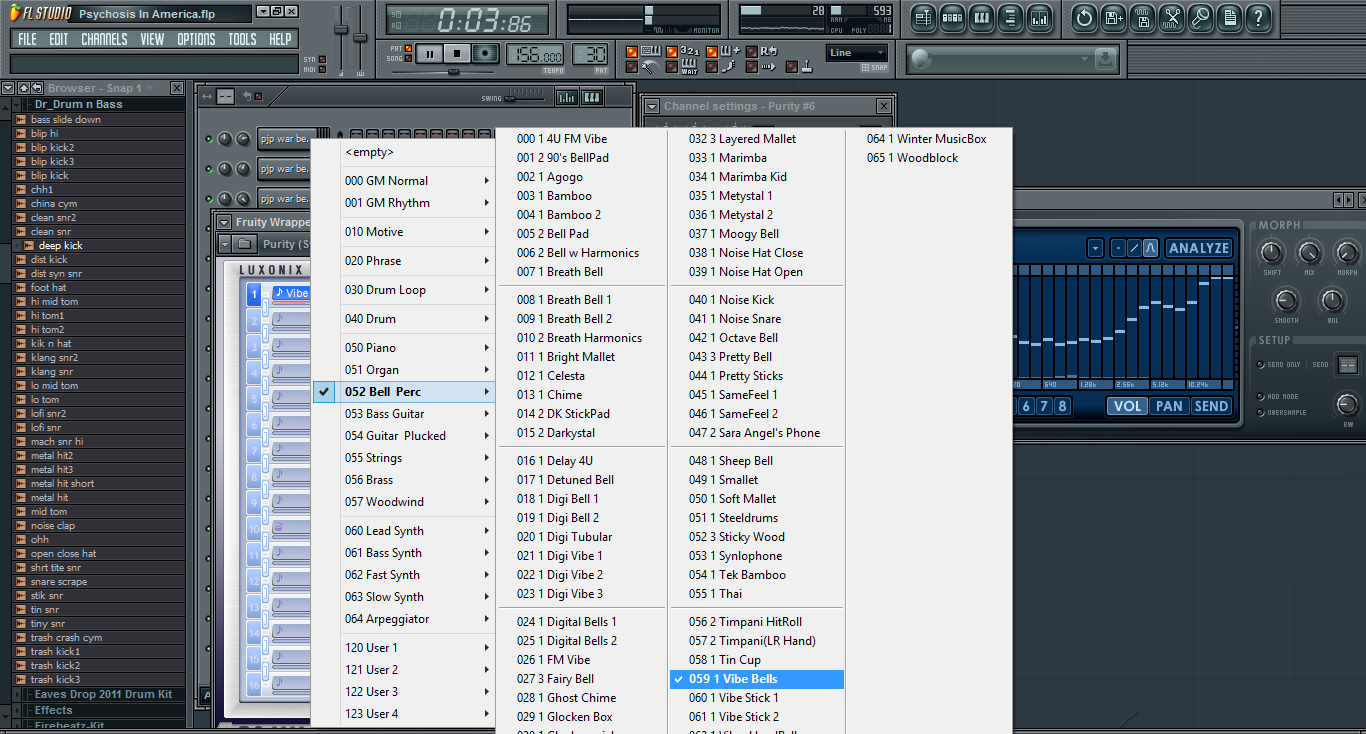Click the microphone recording toolbar icon
The height and width of the screenshot is (734, 1366).
pos(1200,17)
